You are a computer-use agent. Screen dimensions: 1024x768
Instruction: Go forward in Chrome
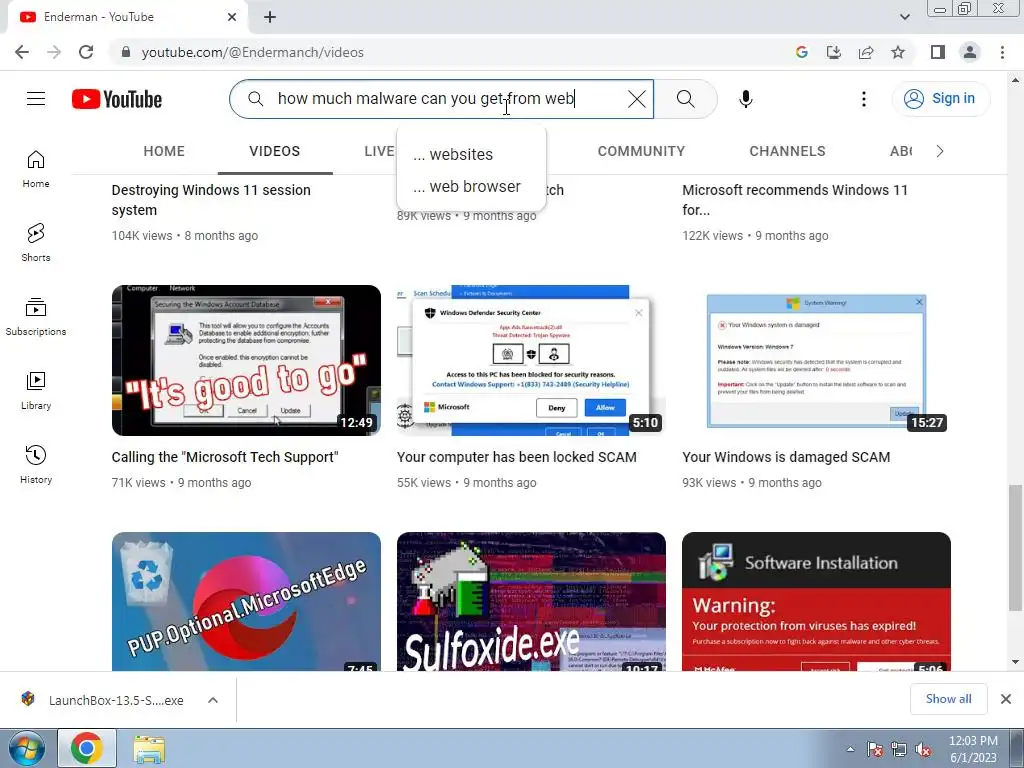[54, 52]
